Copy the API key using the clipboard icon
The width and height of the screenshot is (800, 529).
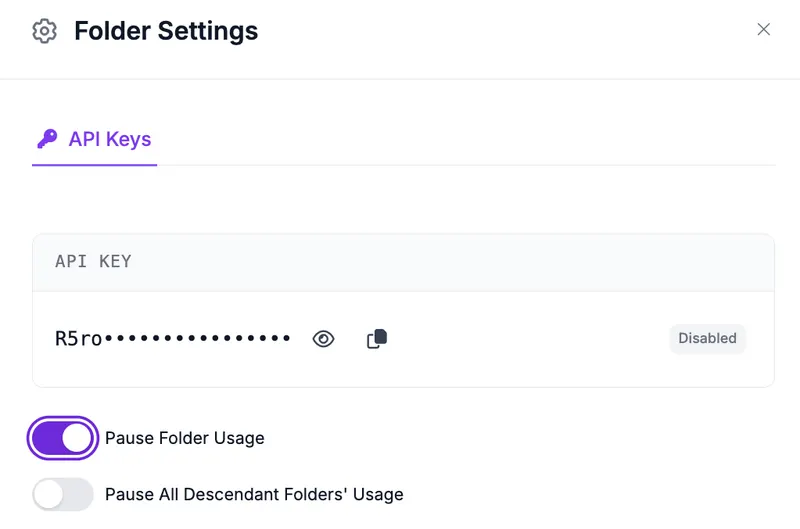click(x=377, y=339)
